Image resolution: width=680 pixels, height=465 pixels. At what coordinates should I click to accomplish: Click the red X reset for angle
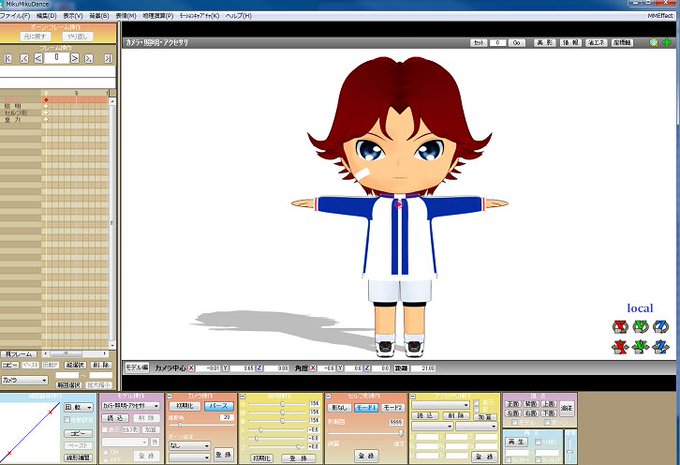(313, 368)
